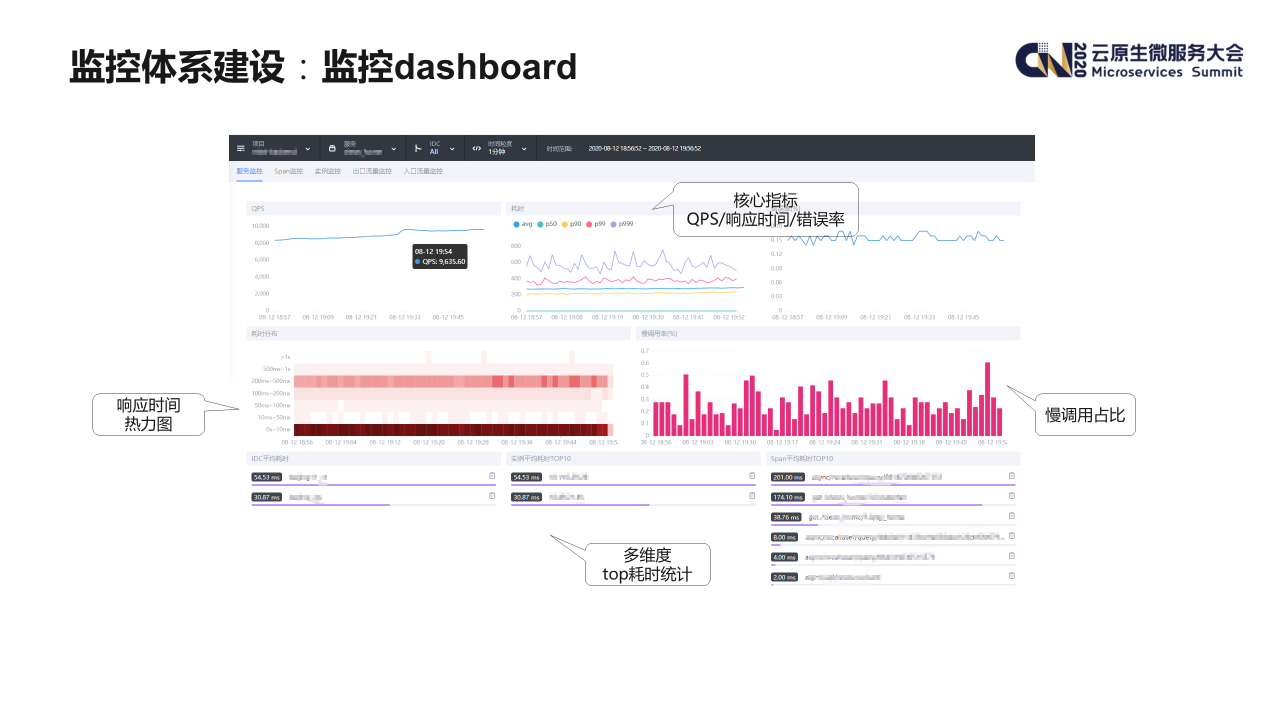The height and width of the screenshot is (720, 1280).
Task: Copy the 8.00 ms span row
Action: [1012, 536]
